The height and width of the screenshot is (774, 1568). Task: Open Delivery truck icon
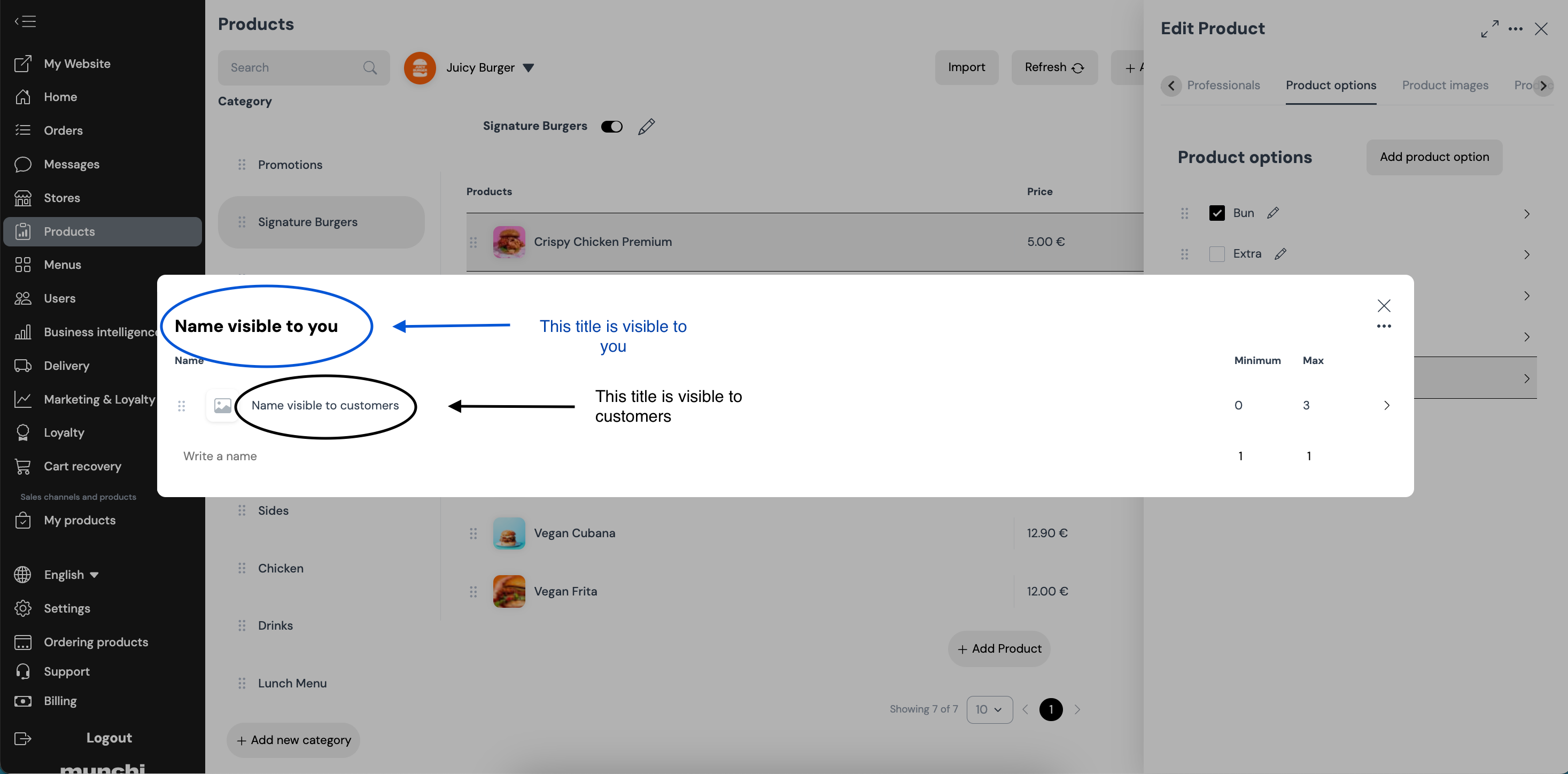coord(23,366)
